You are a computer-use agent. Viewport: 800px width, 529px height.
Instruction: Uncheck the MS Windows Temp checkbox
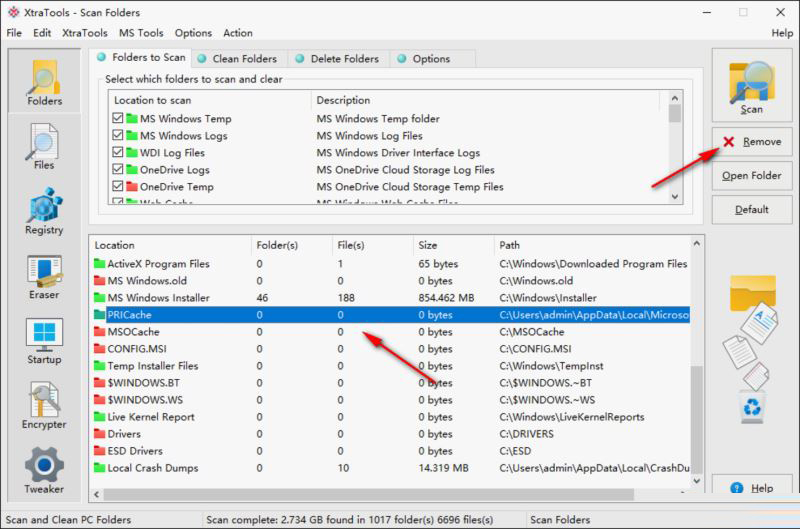point(119,119)
